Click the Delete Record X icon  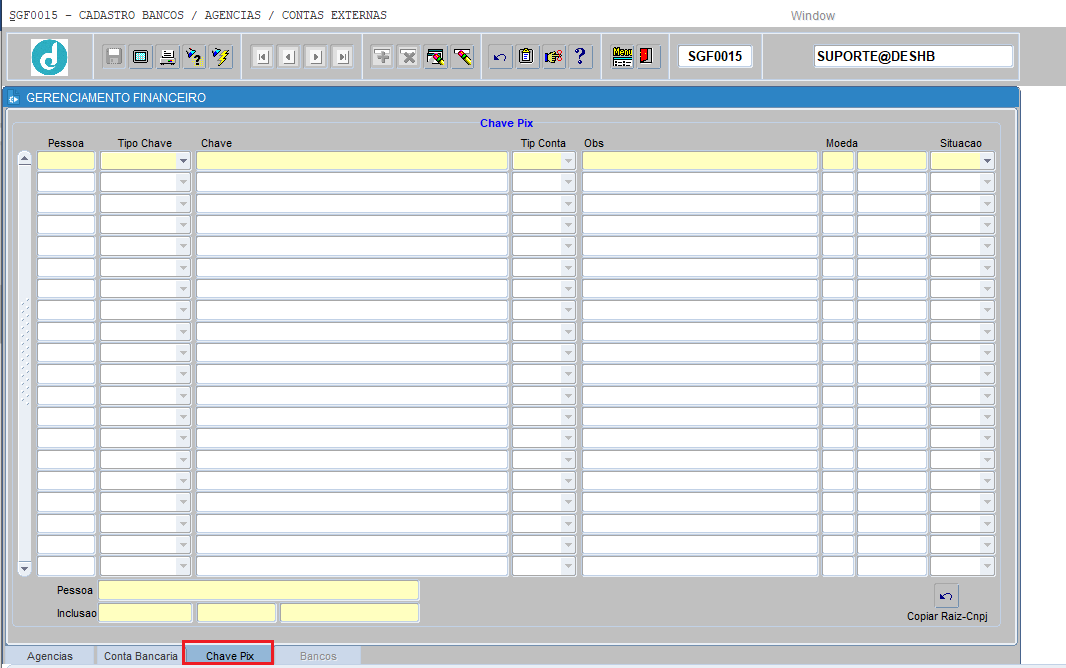409,56
